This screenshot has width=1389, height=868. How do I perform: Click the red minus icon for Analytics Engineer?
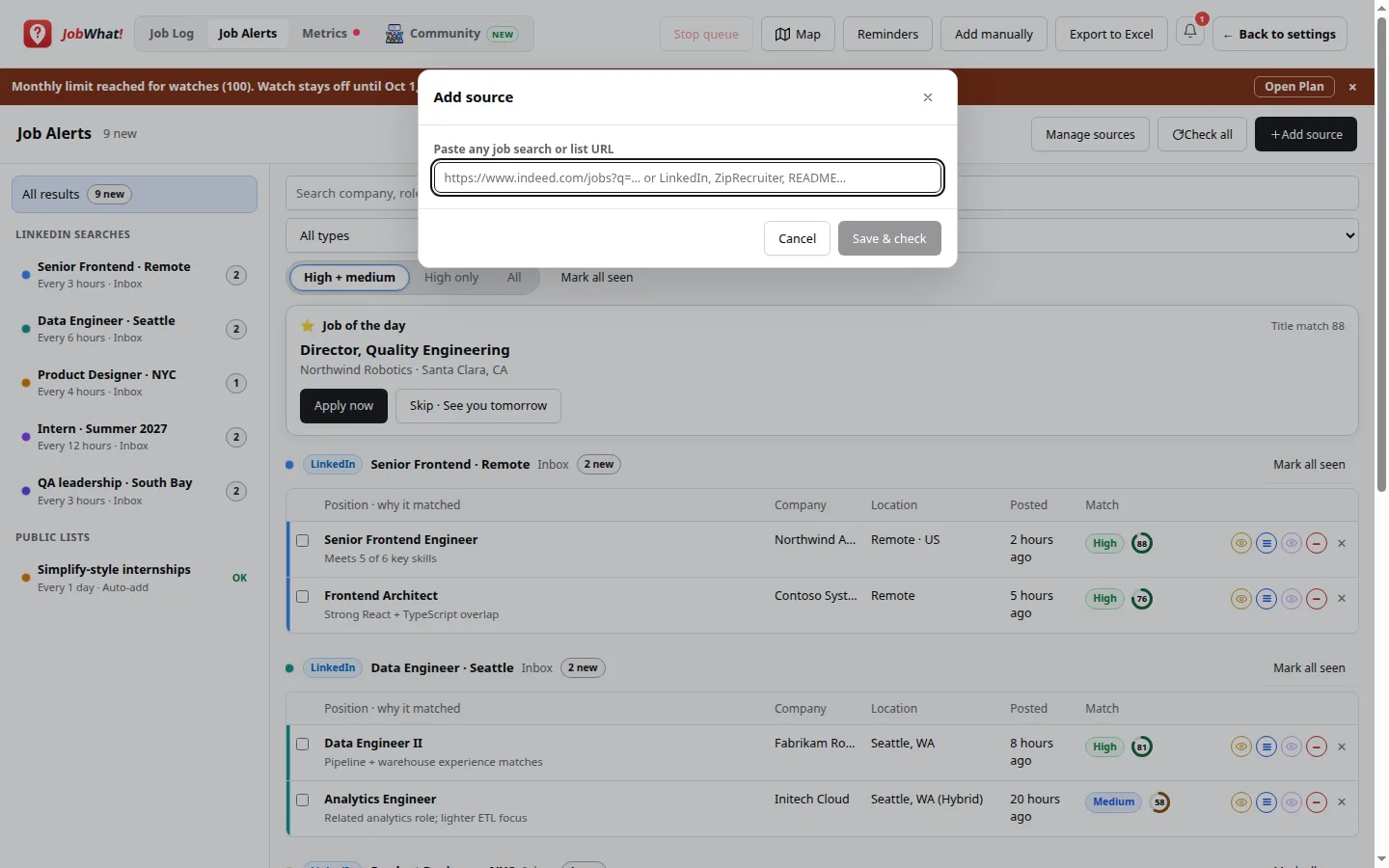pos(1317,802)
